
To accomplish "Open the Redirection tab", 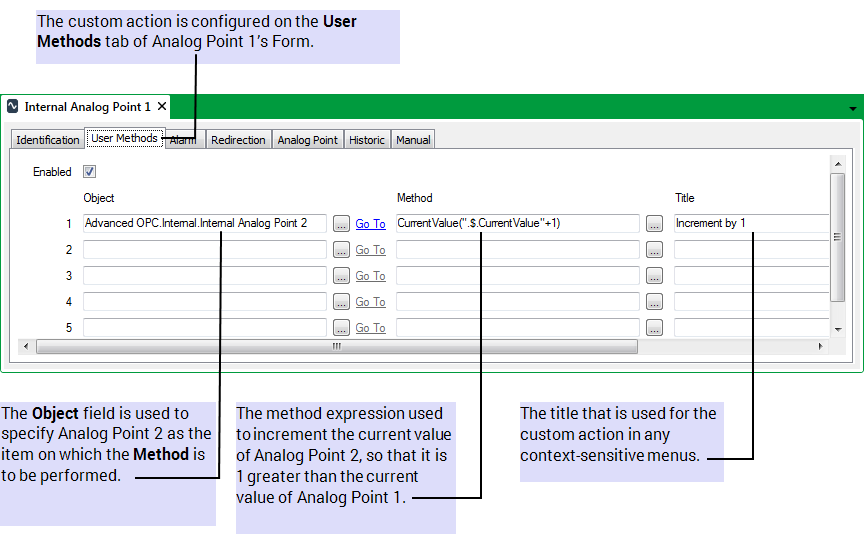I will click(238, 140).
